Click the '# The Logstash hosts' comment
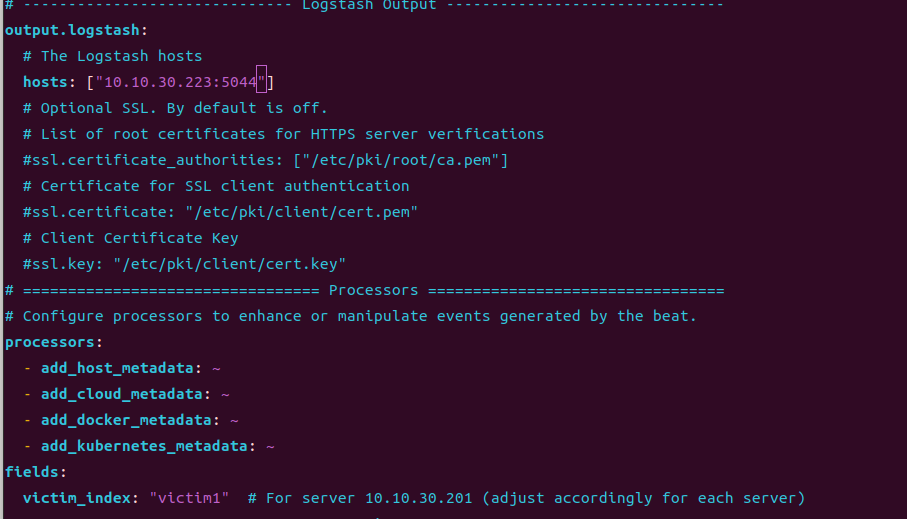This screenshot has height=519, width=907. (x=112, y=56)
